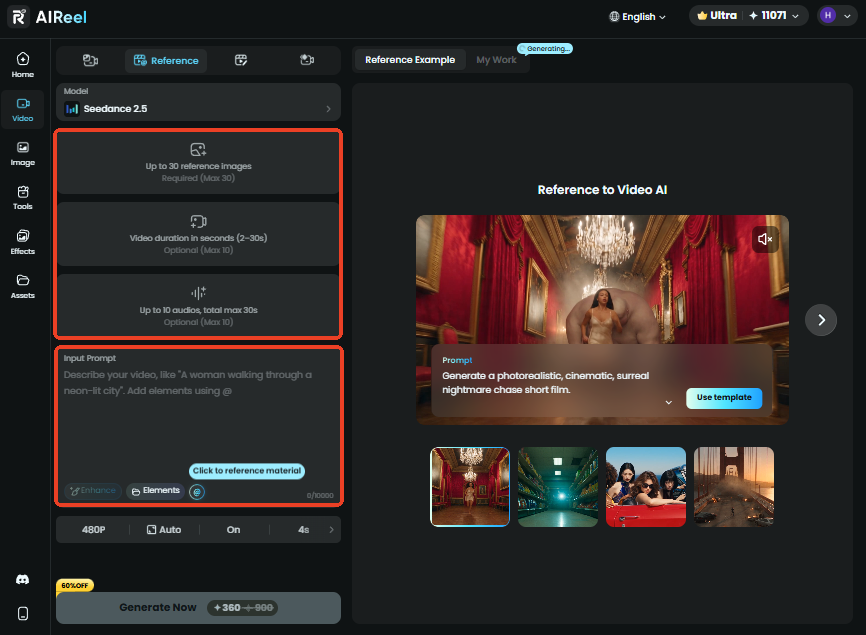Open Ultra plan credits dropdown
Image resolution: width=866 pixels, height=635 pixels.
click(x=748, y=16)
